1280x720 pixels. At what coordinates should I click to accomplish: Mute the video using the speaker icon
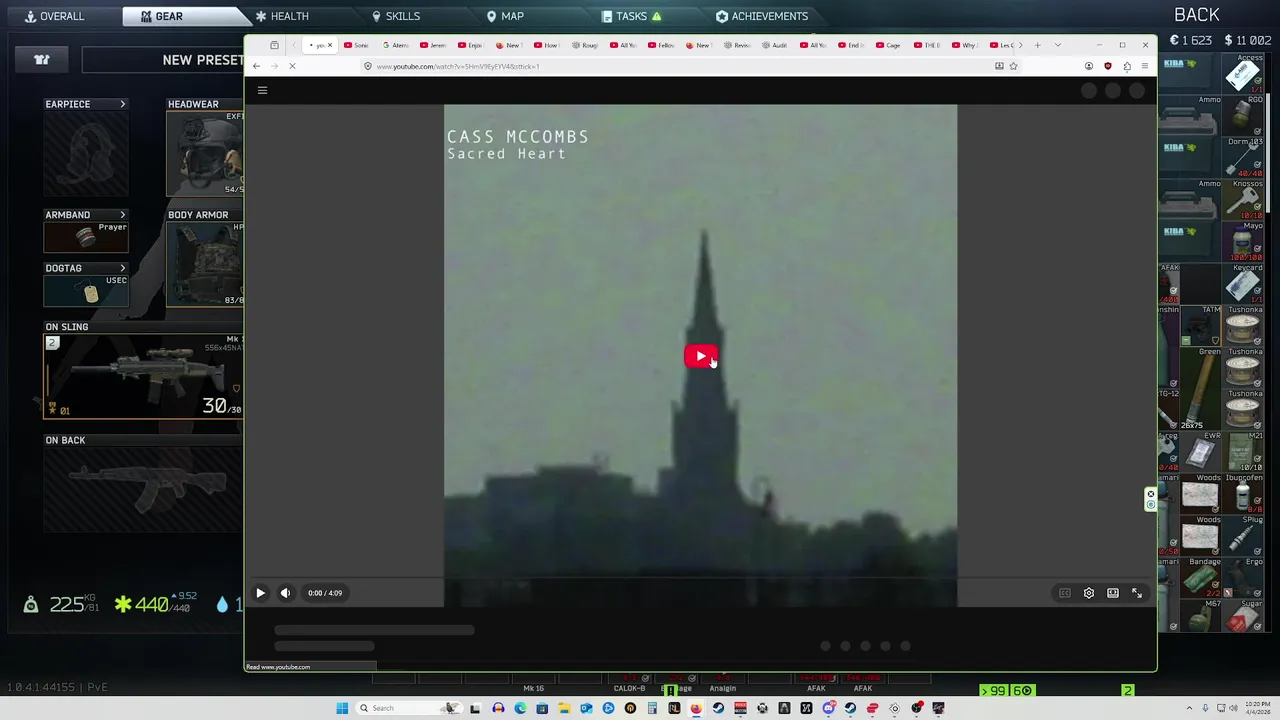(285, 593)
